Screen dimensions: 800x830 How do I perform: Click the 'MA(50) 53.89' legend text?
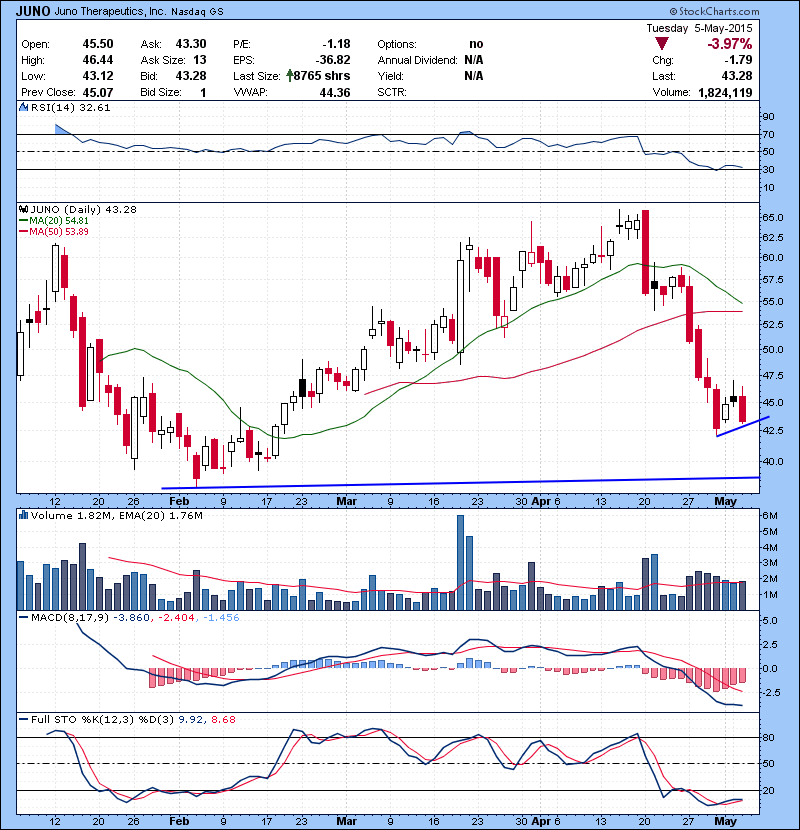tap(59, 232)
